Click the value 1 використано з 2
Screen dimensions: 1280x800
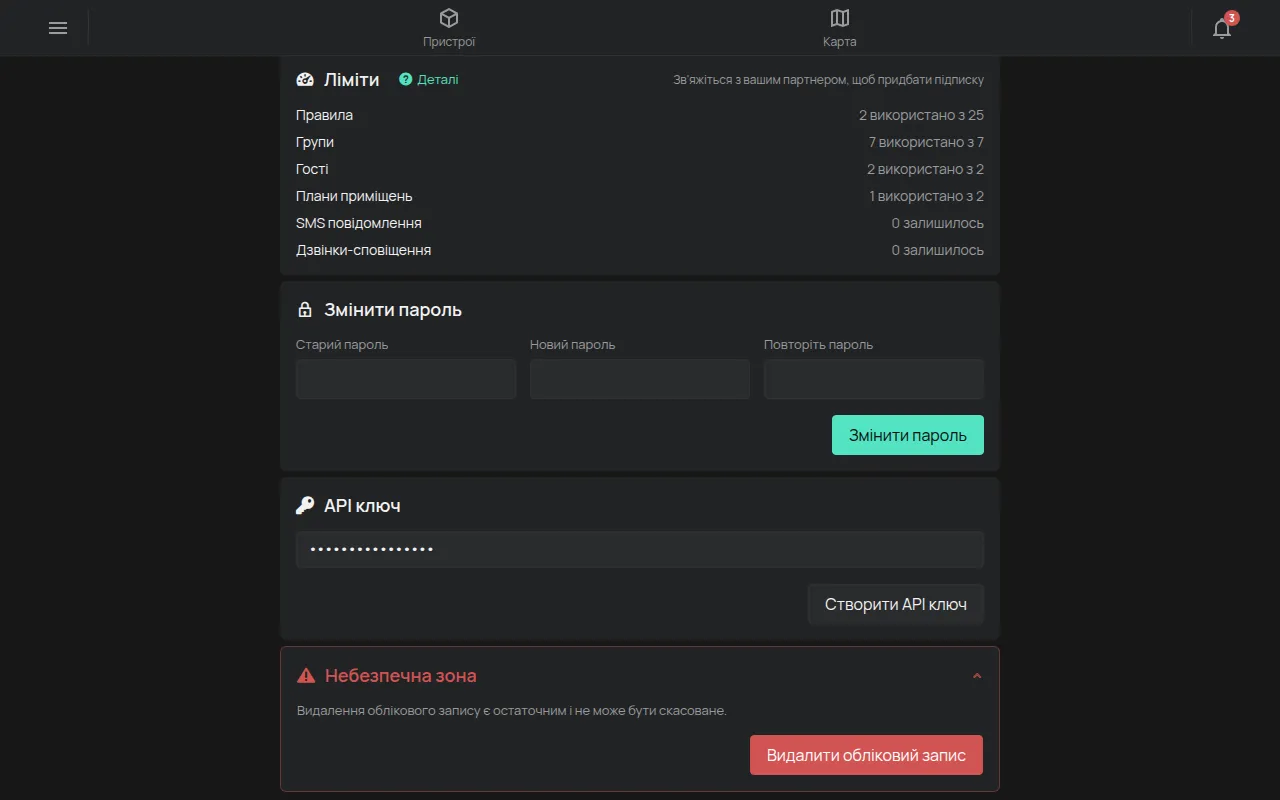tap(926, 196)
